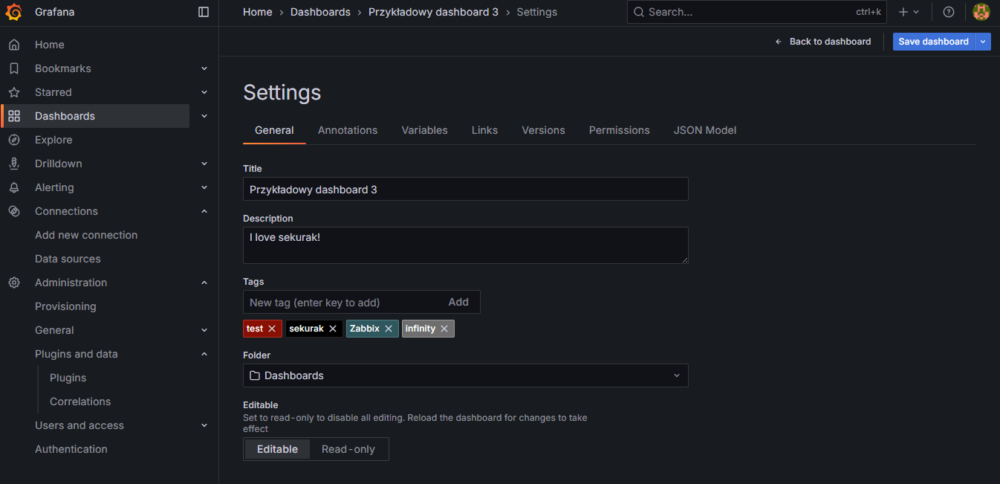Click the Explore compass icon in sidebar

14,140
